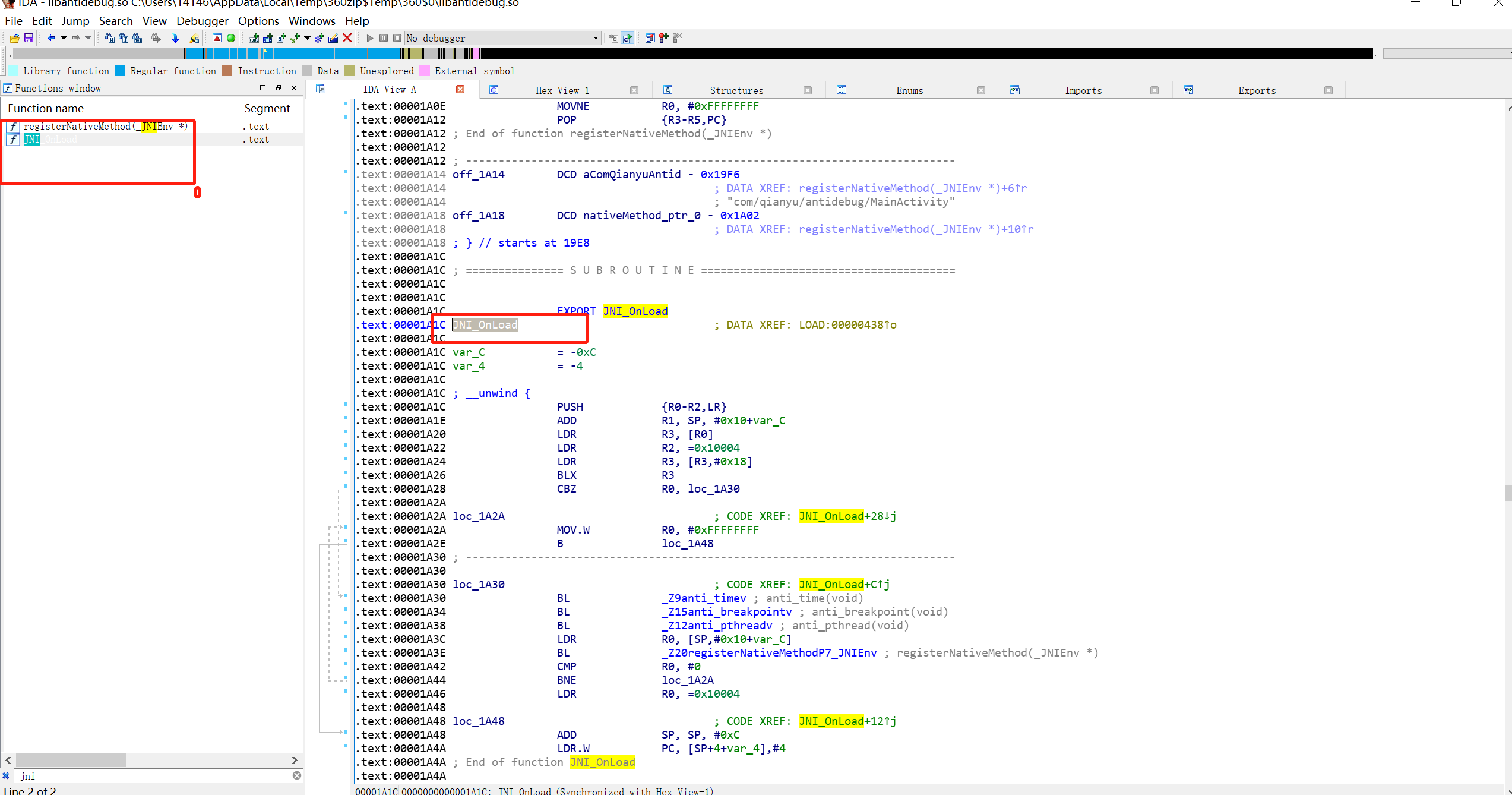Screen dimensions: 1512x795
Task: Switch to the Imports tab
Action: tap(1083, 90)
